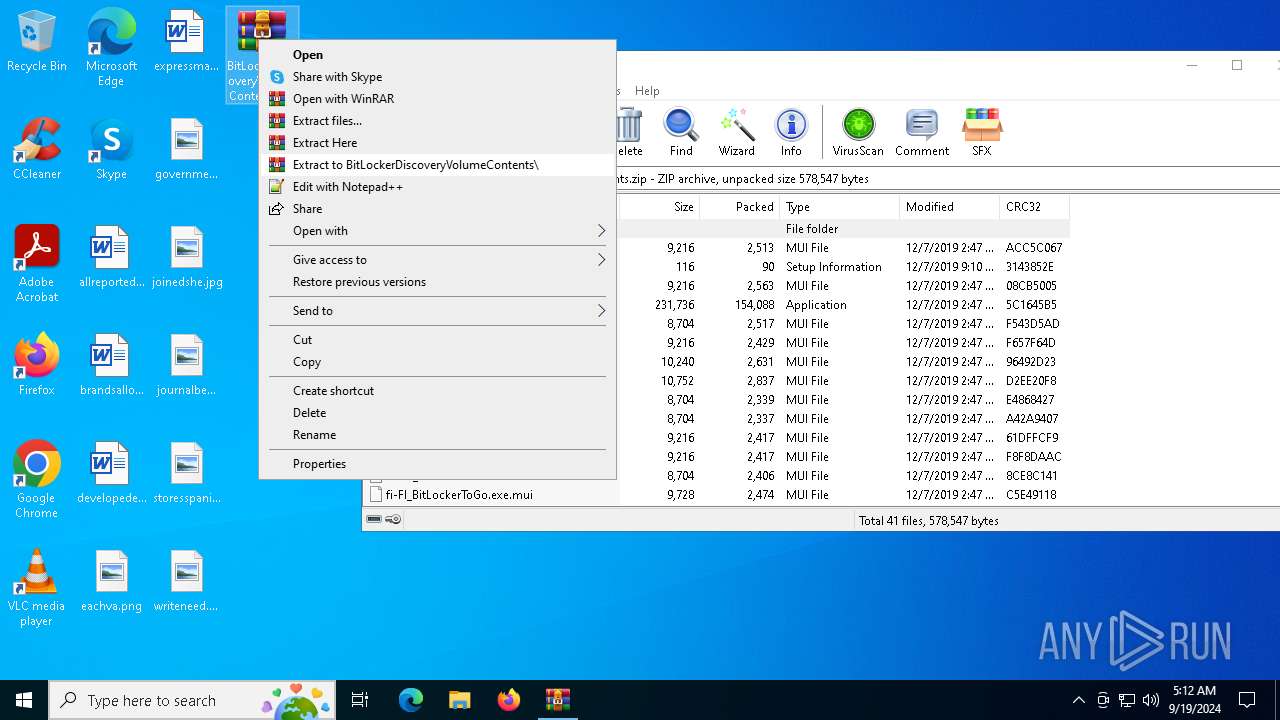Viewport: 1280px width, 720px height.
Task: Select the developede Word document icon
Action: coord(111,474)
